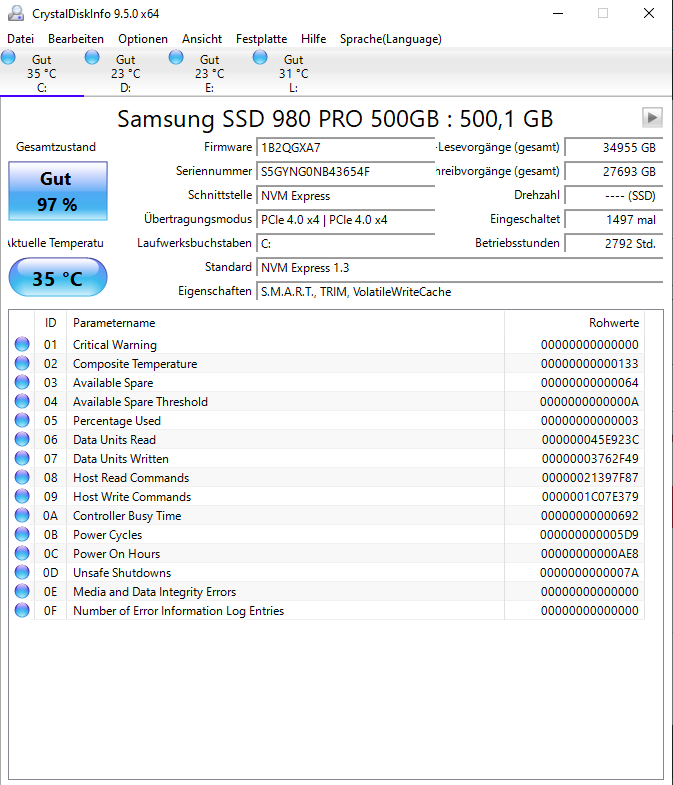
Task: Click the Eigenschaften field with S.M.A.R.T., TRIM
Action: click(460, 292)
